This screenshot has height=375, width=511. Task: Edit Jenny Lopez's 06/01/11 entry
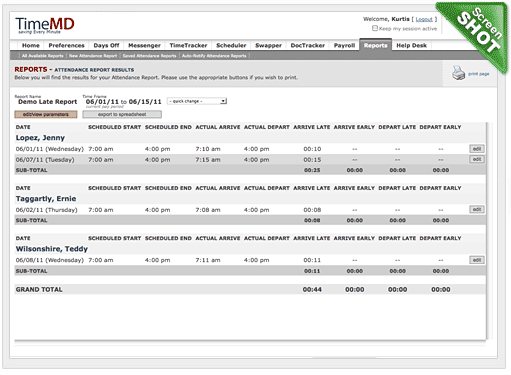tap(477, 149)
